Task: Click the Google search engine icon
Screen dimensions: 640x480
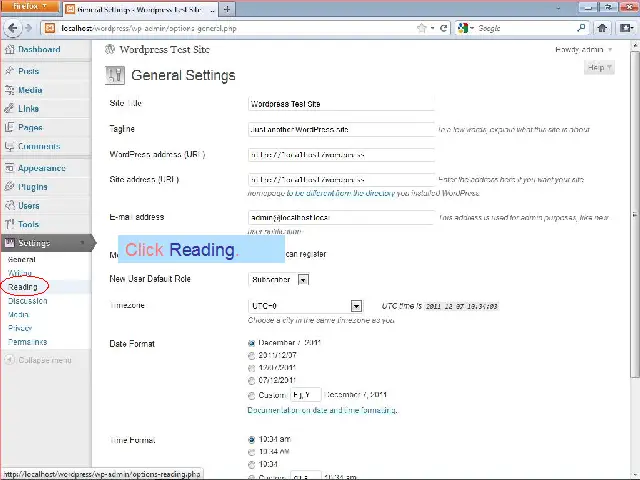Action: pyautogui.click(x=462, y=28)
